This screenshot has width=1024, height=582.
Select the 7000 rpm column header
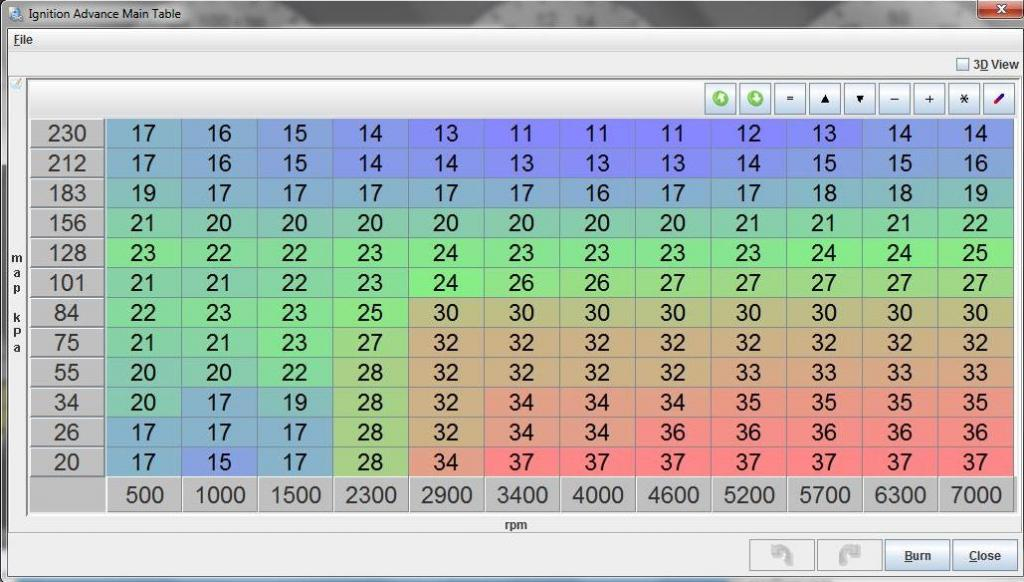pos(976,495)
